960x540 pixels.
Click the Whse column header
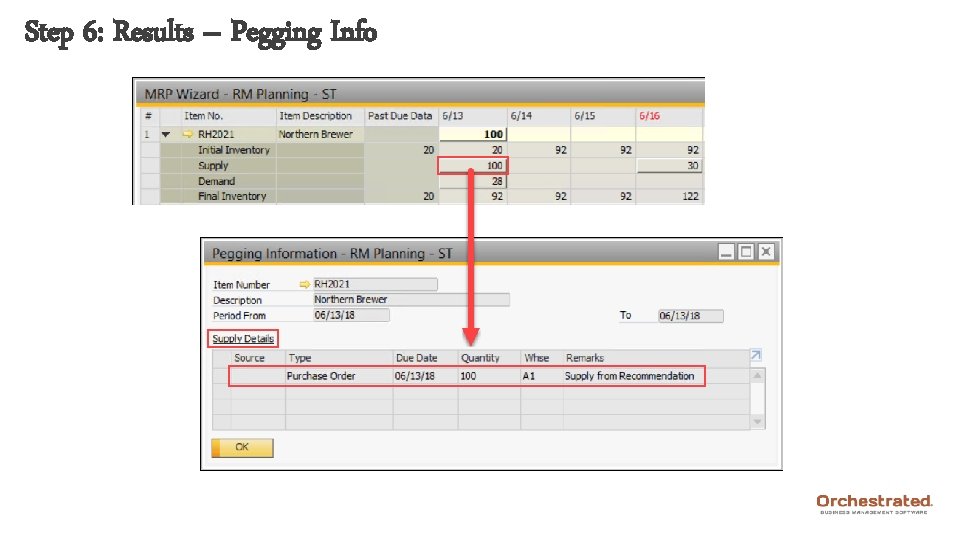pos(541,358)
